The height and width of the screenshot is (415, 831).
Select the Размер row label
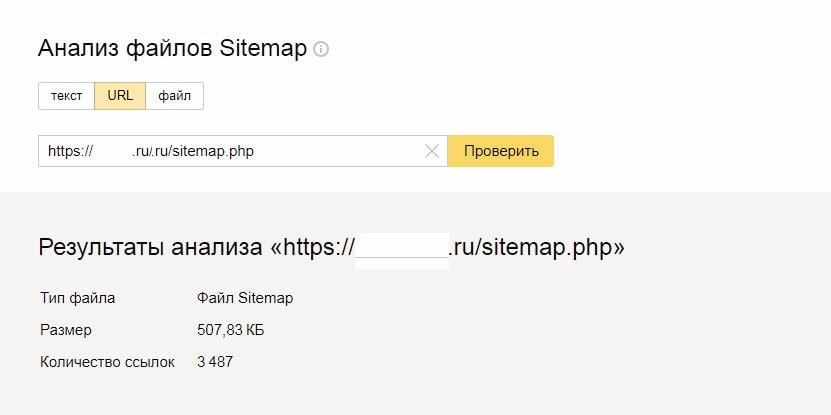click(x=65, y=330)
